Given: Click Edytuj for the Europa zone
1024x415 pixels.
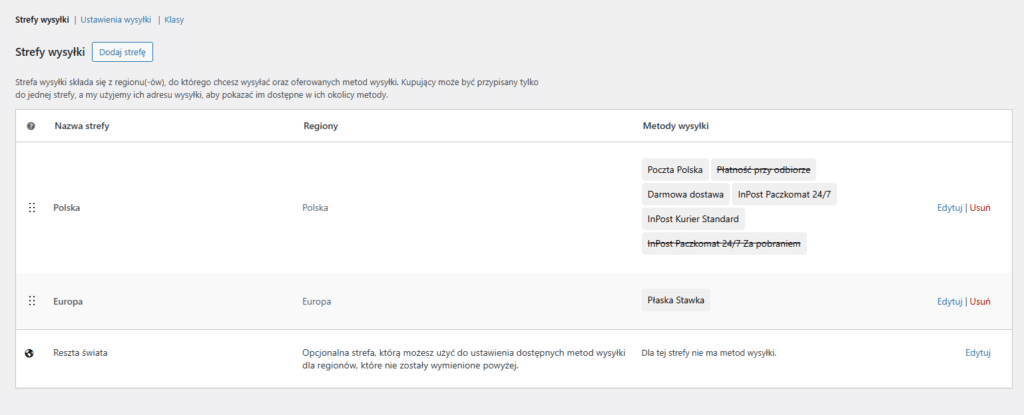Looking at the screenshot, I should point(949,301).
